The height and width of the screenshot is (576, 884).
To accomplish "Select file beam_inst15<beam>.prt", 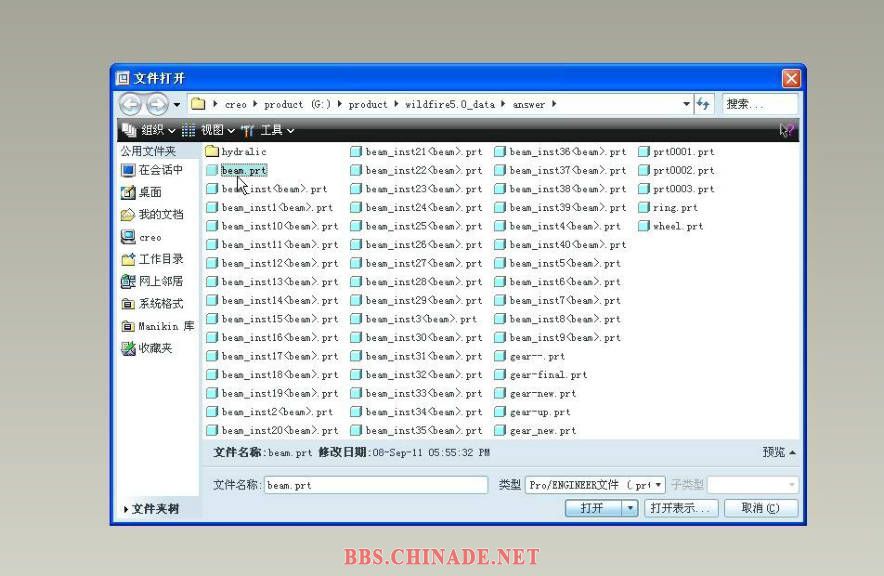I will [272, 319].
